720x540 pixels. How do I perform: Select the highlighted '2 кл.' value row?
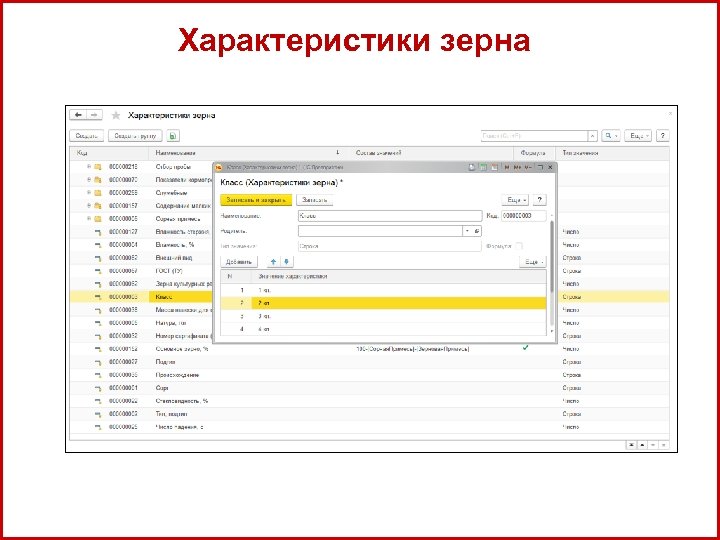point(383,303)
